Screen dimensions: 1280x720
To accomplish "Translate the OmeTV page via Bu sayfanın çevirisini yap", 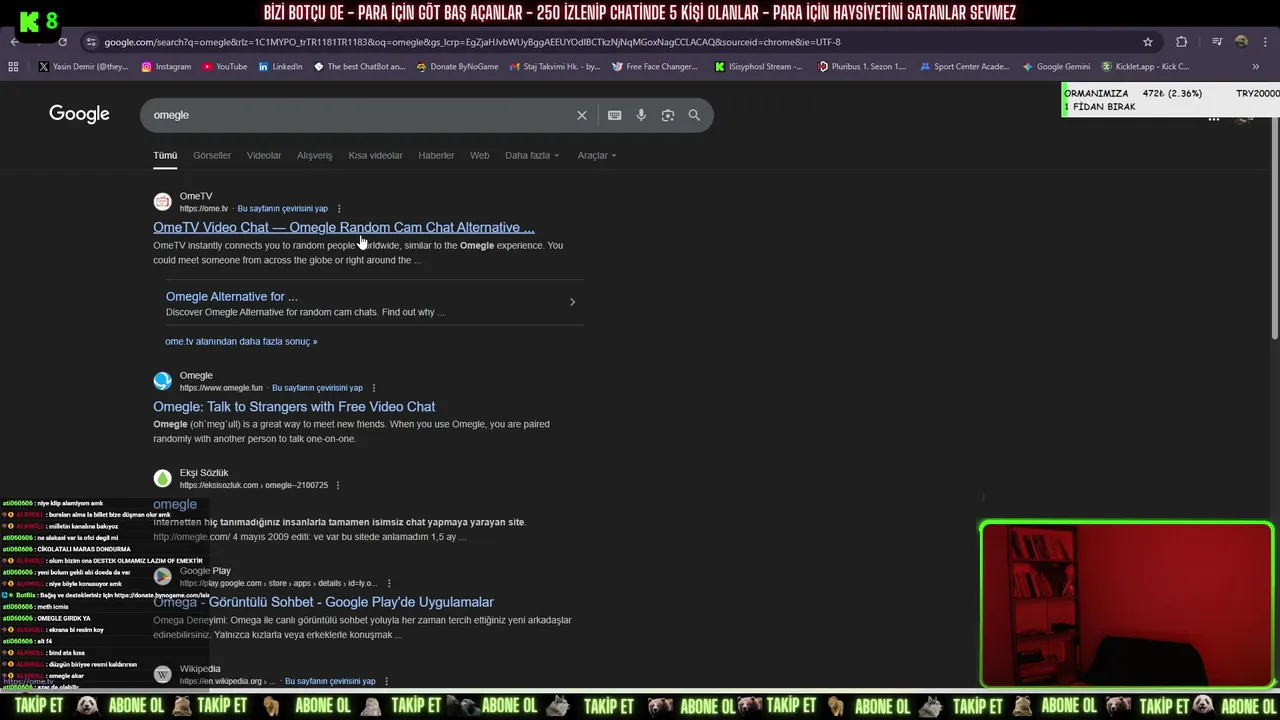I will 282,209.
